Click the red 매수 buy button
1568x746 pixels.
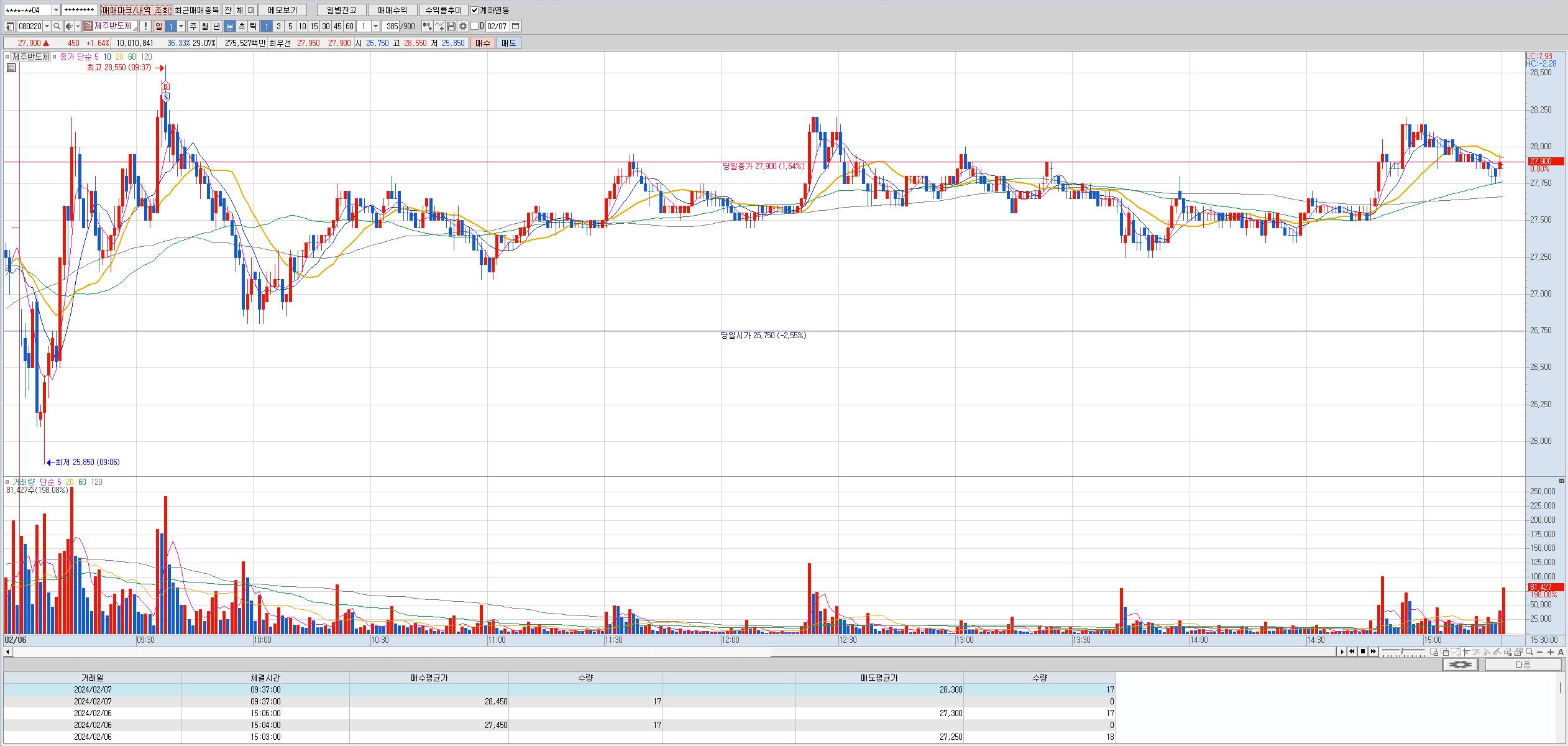click(x=483, y=43)
